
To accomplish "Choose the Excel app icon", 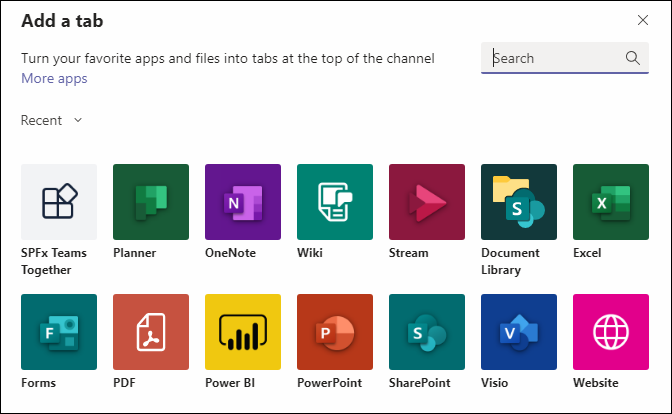I will (611, 202).
